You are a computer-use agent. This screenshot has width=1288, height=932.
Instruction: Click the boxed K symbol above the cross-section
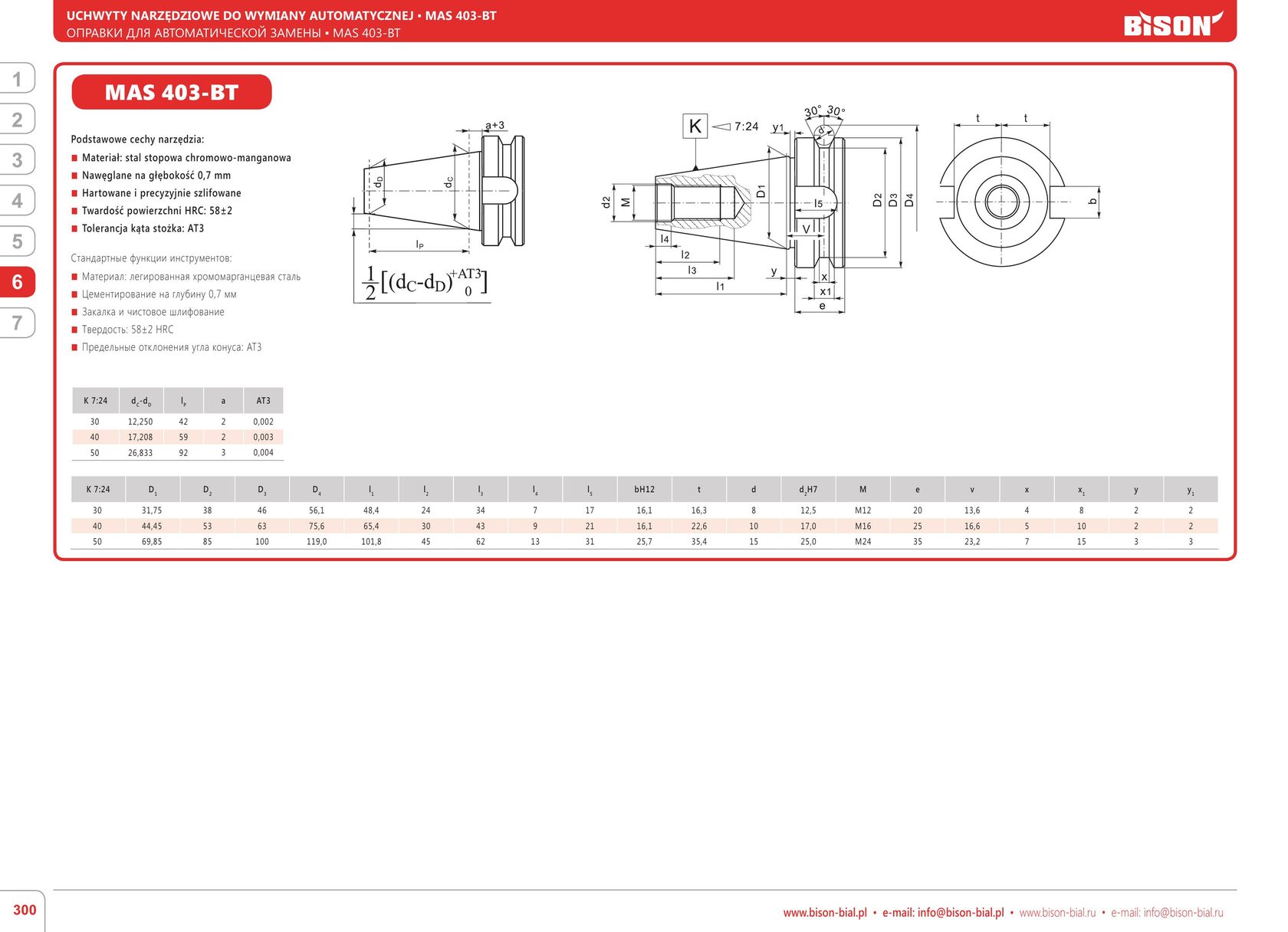click(695, 126)
